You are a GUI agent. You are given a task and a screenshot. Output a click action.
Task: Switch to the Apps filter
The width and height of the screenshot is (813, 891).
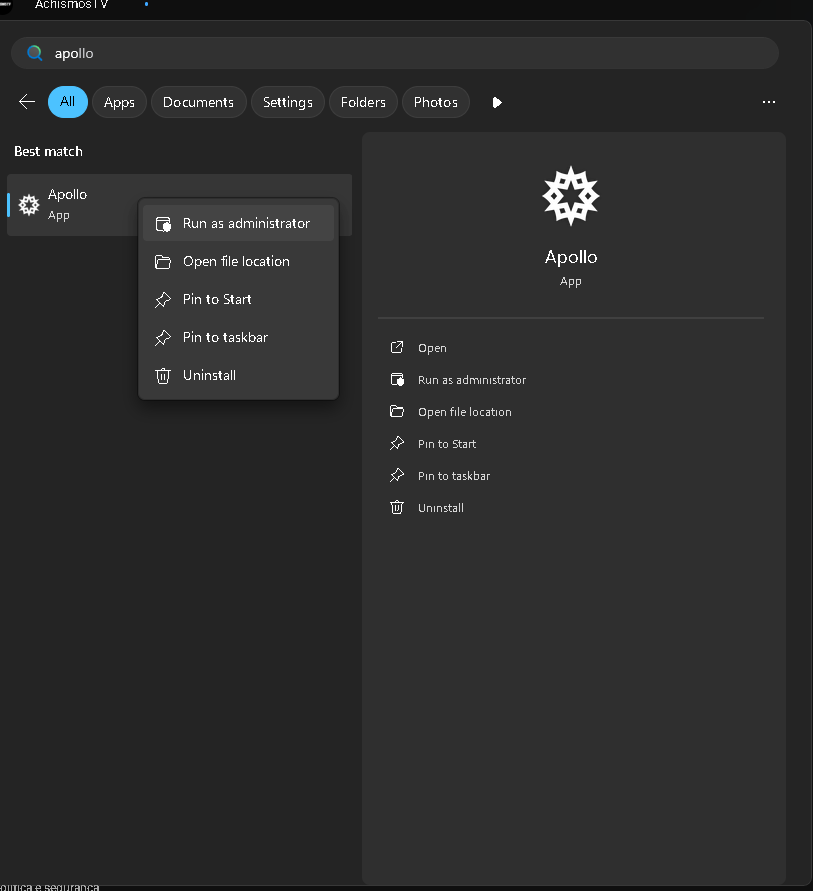coord(119,102)
